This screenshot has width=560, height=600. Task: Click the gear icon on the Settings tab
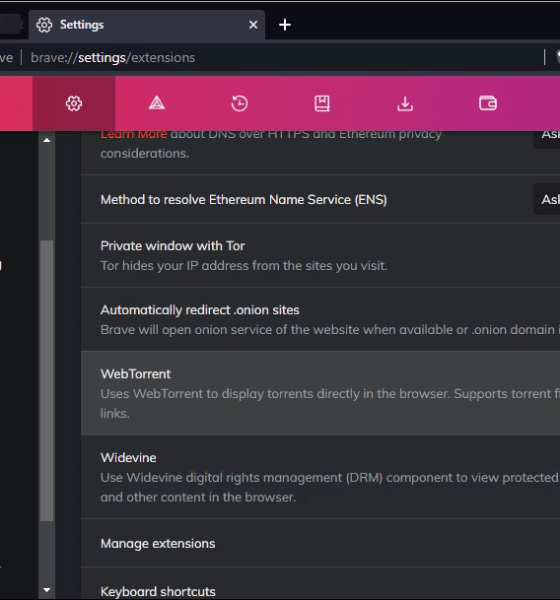tap(44, 25)
